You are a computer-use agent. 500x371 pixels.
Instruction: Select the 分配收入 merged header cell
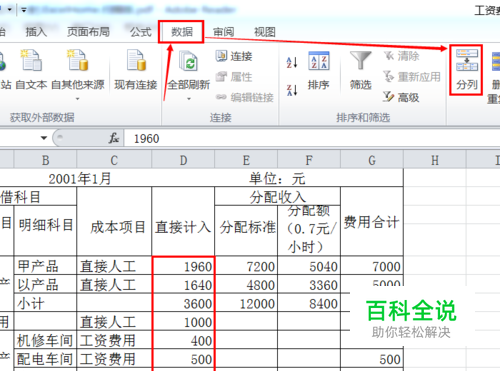point(277,196)
